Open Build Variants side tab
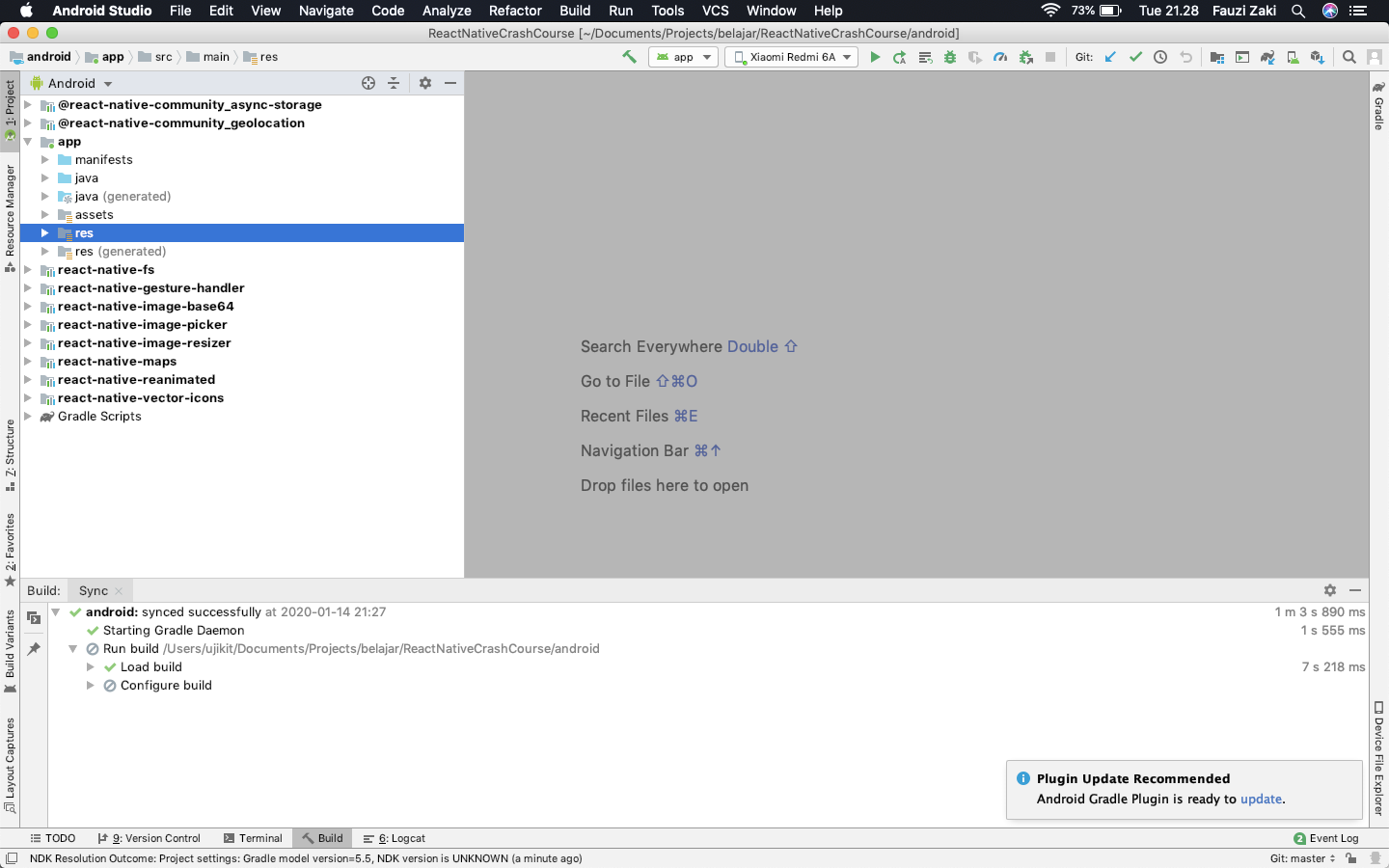 click(10, 651)
